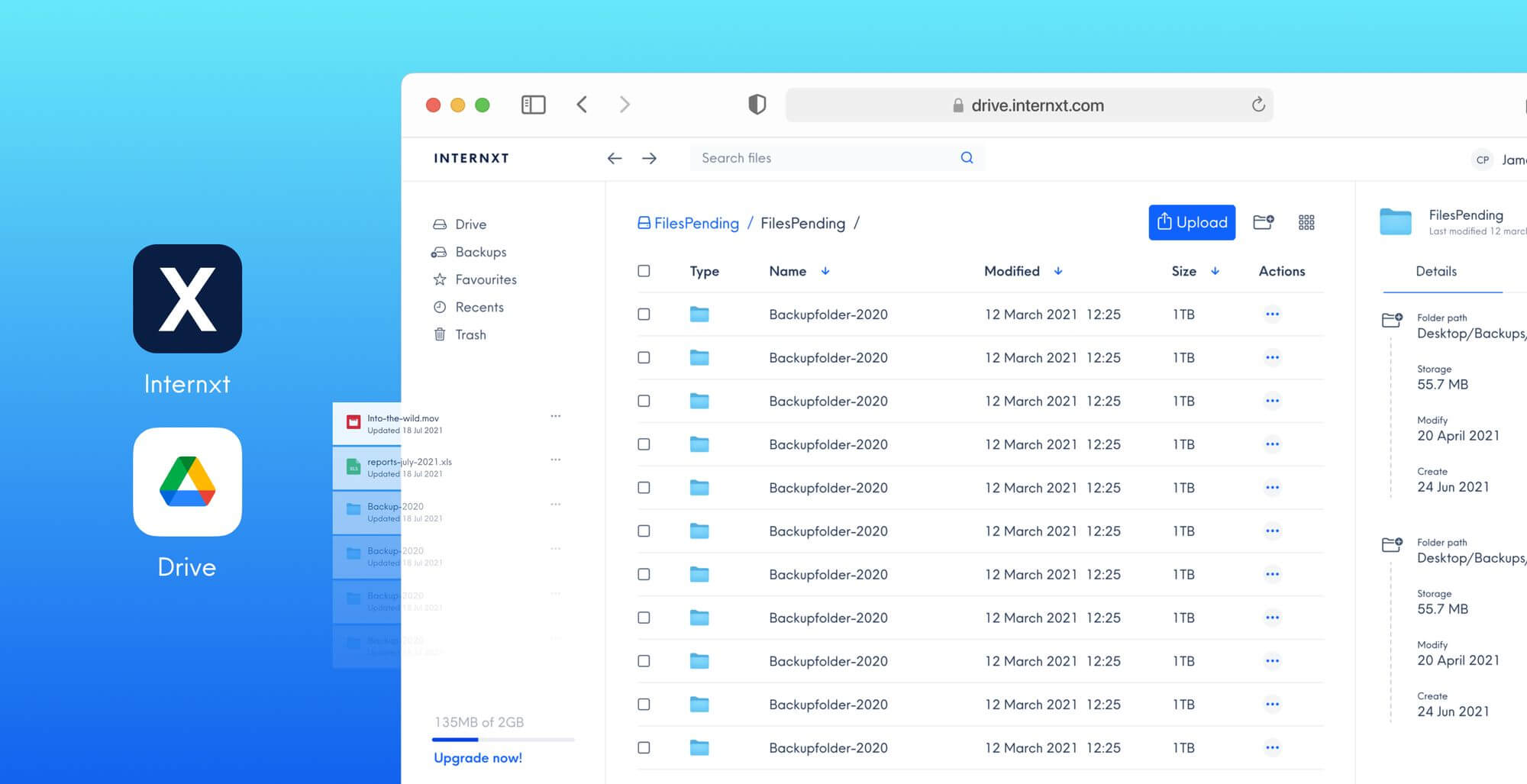Toggle the Name column sort arrow
This screenshot has width=1527, height=784.
tap(825, 271)
